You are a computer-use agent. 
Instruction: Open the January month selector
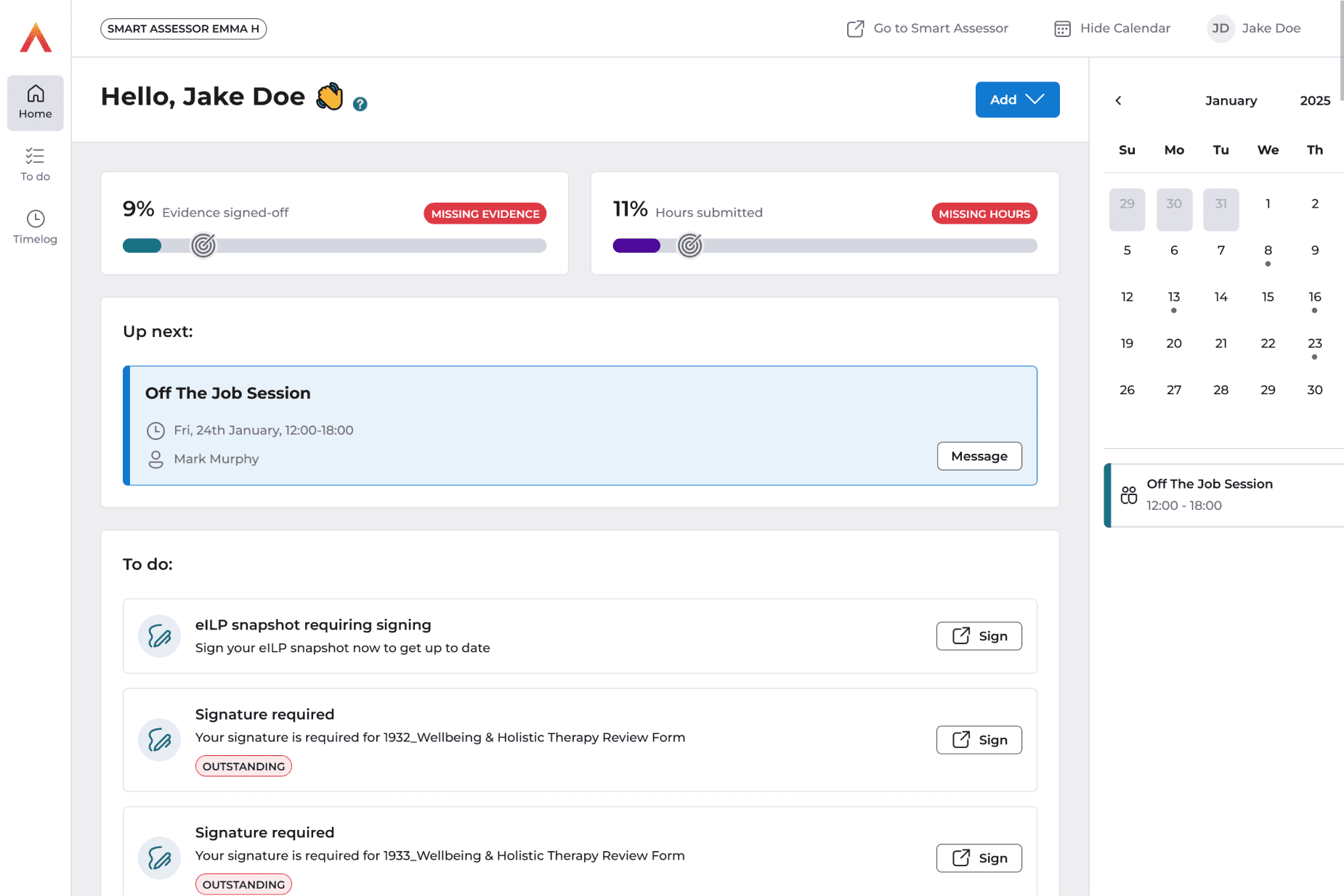(x=1231, y=100)
